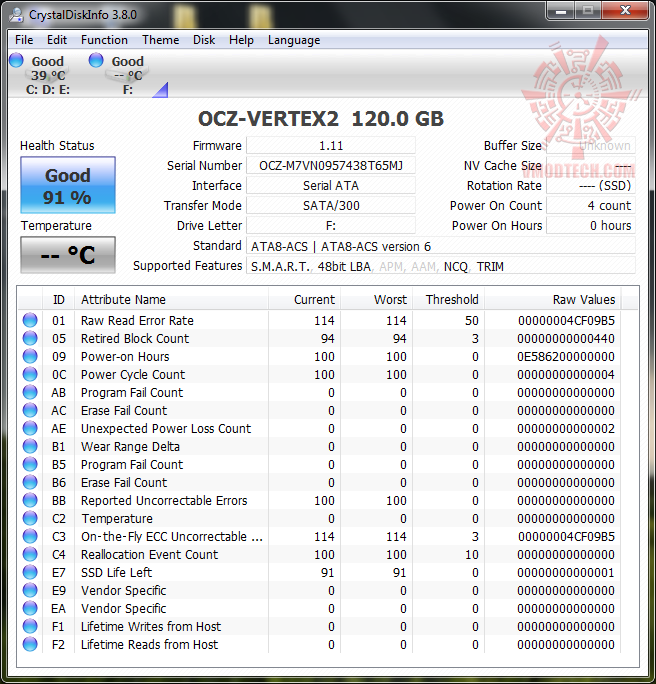Select Reported Uncorrectable Errors attribute name

coord(164,500)
